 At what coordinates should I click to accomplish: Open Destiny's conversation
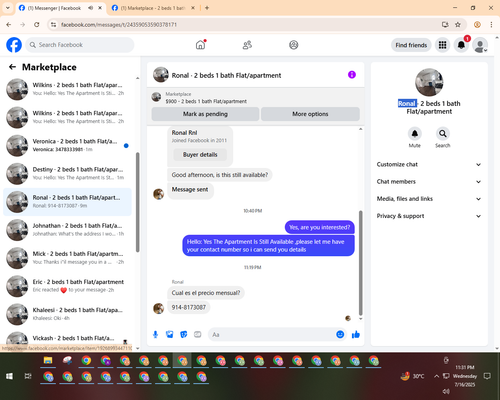pos(68,173)
